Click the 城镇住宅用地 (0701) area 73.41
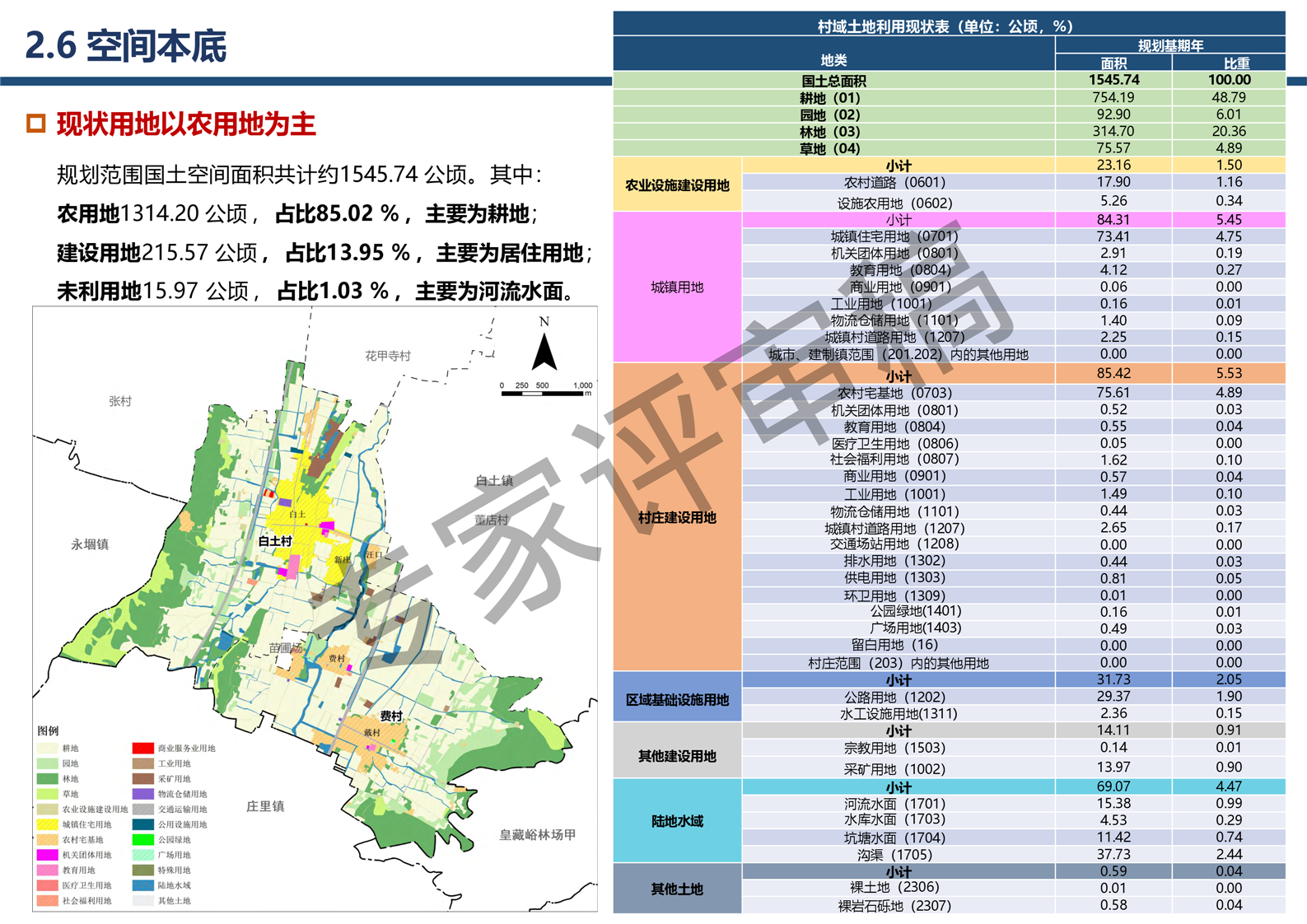1307x924 pixels. click(x=1113, y=236)
